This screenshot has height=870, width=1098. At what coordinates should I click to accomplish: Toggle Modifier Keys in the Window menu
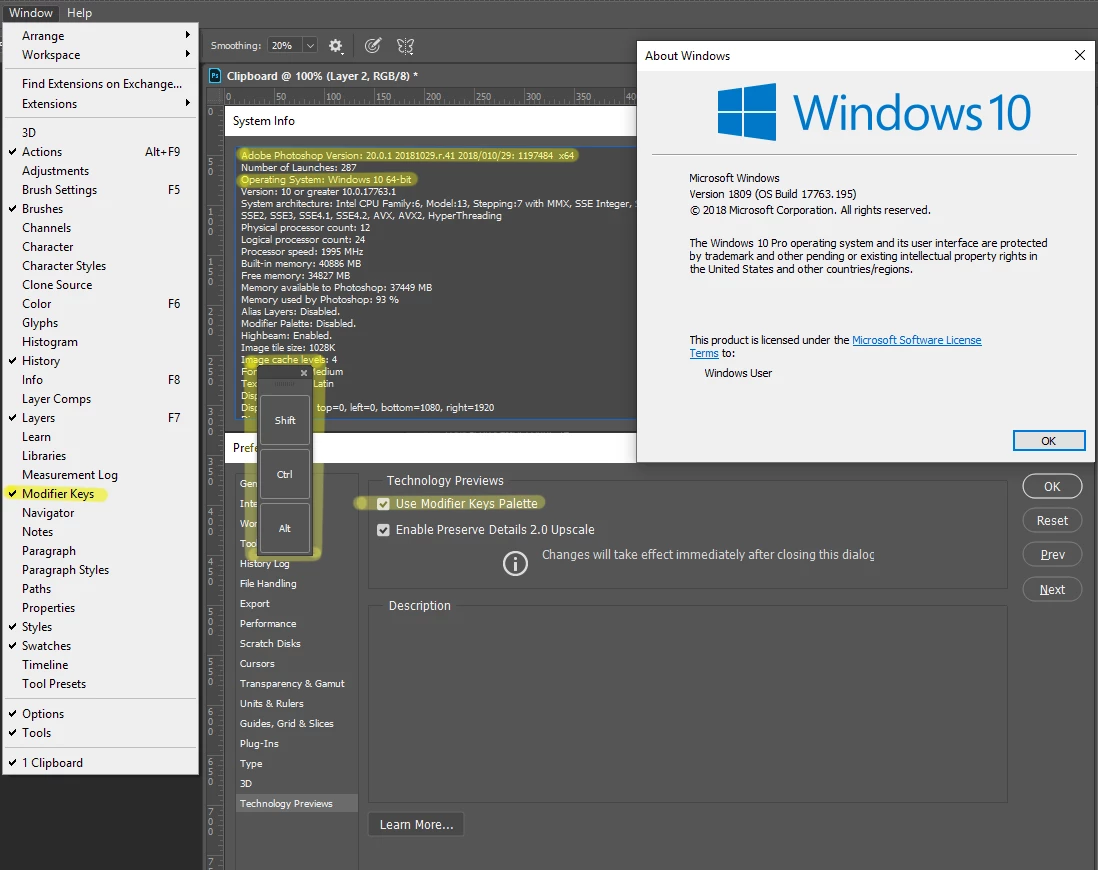[101, 494]
